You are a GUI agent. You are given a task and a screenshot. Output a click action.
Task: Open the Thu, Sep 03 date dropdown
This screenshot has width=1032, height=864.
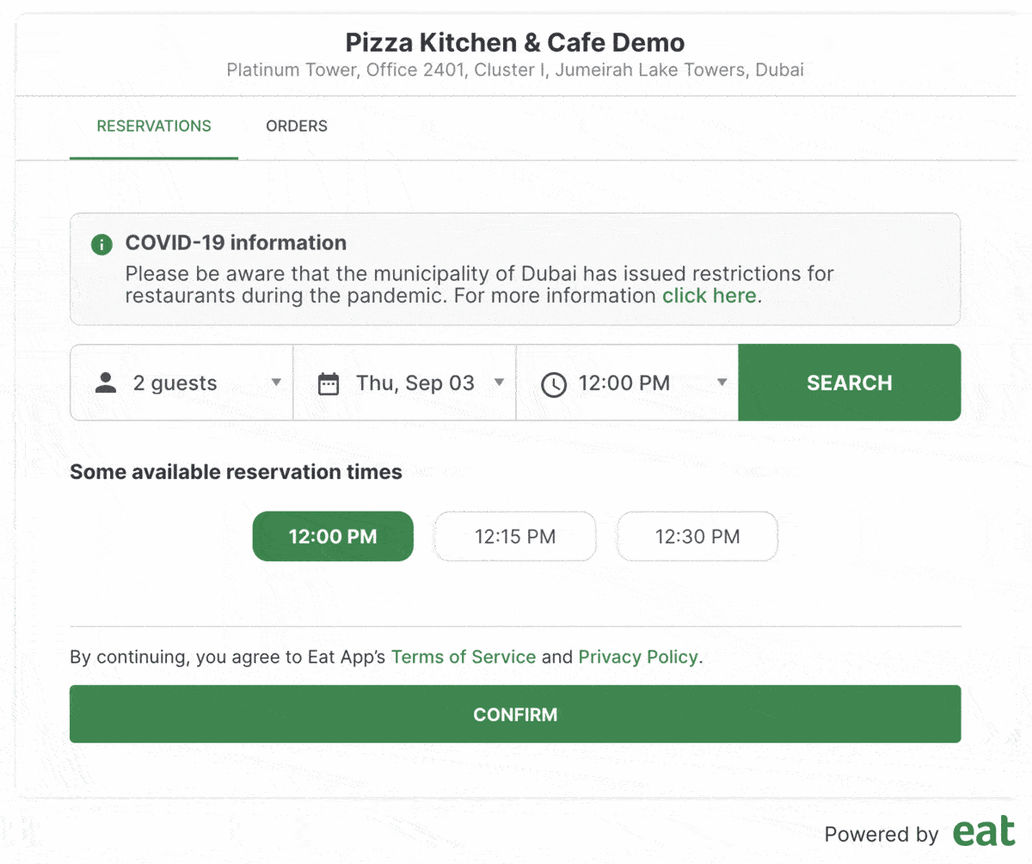tap(500, 382)
